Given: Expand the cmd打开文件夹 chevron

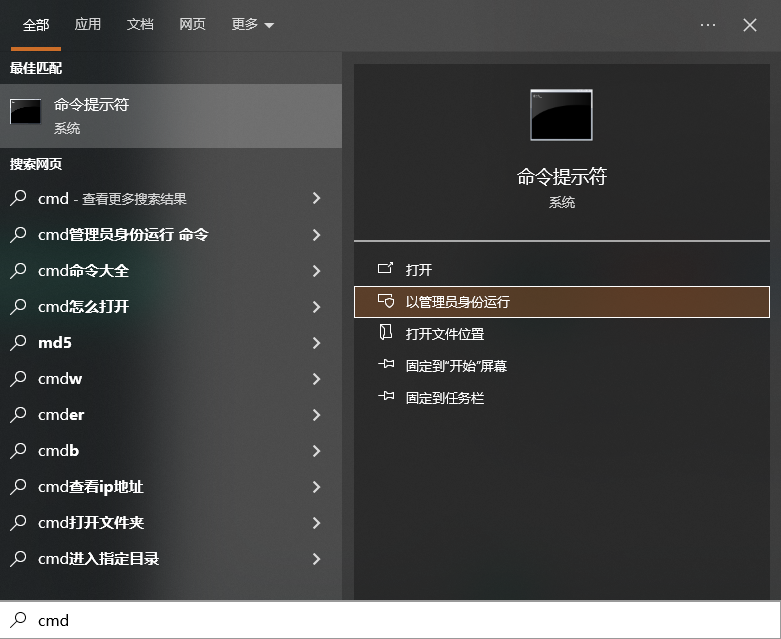Looking at the screenshot, I should 316,523.
